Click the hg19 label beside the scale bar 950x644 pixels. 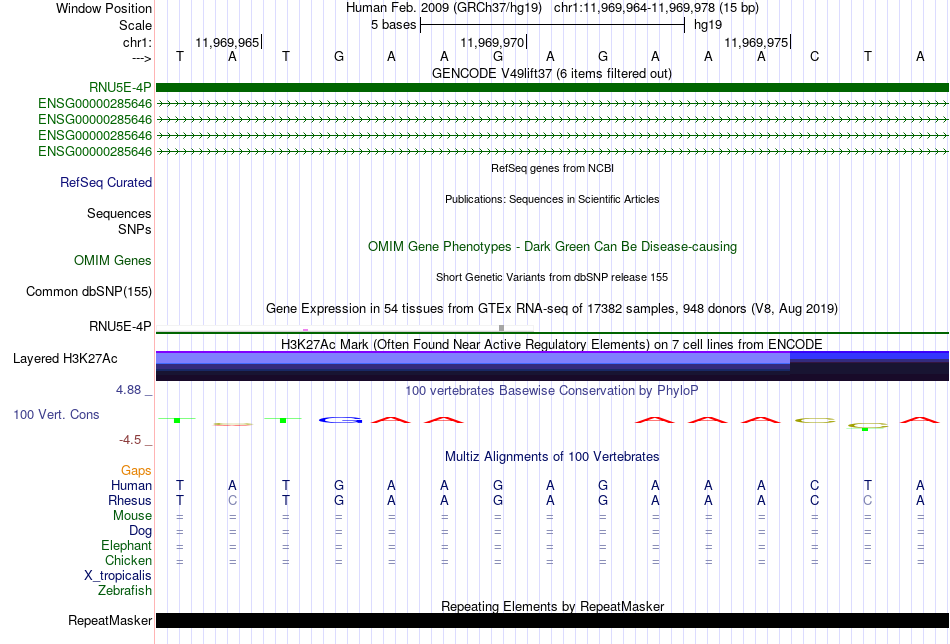pyautogui.click(x=708, y=25)
